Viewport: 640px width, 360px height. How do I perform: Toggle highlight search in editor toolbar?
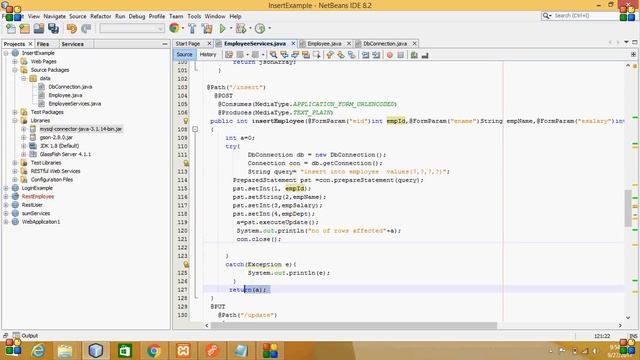(x=306, y=55)
